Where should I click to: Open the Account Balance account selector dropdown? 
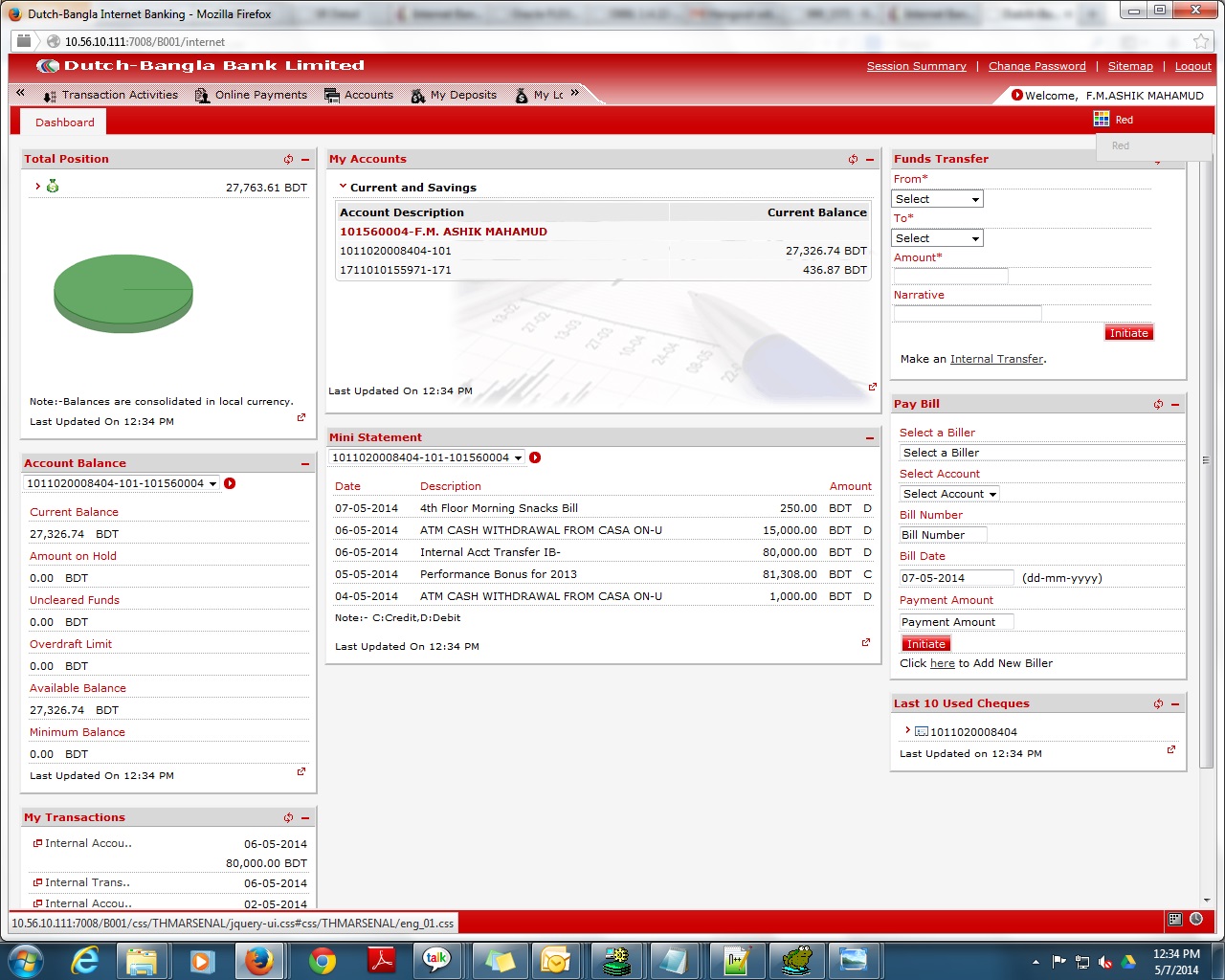coord(122,483)
